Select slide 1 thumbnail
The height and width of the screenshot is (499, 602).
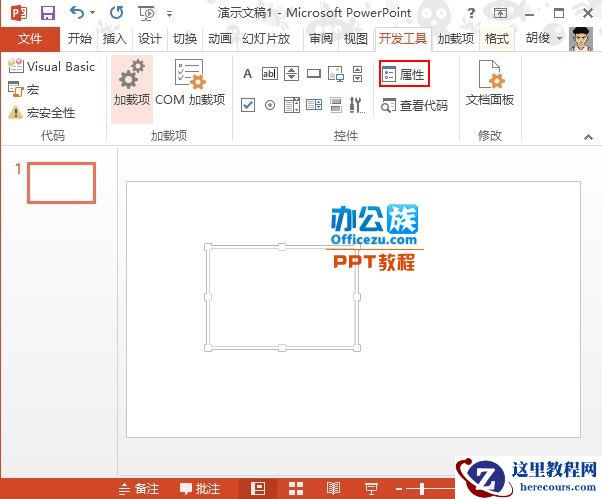coord(61,182)
